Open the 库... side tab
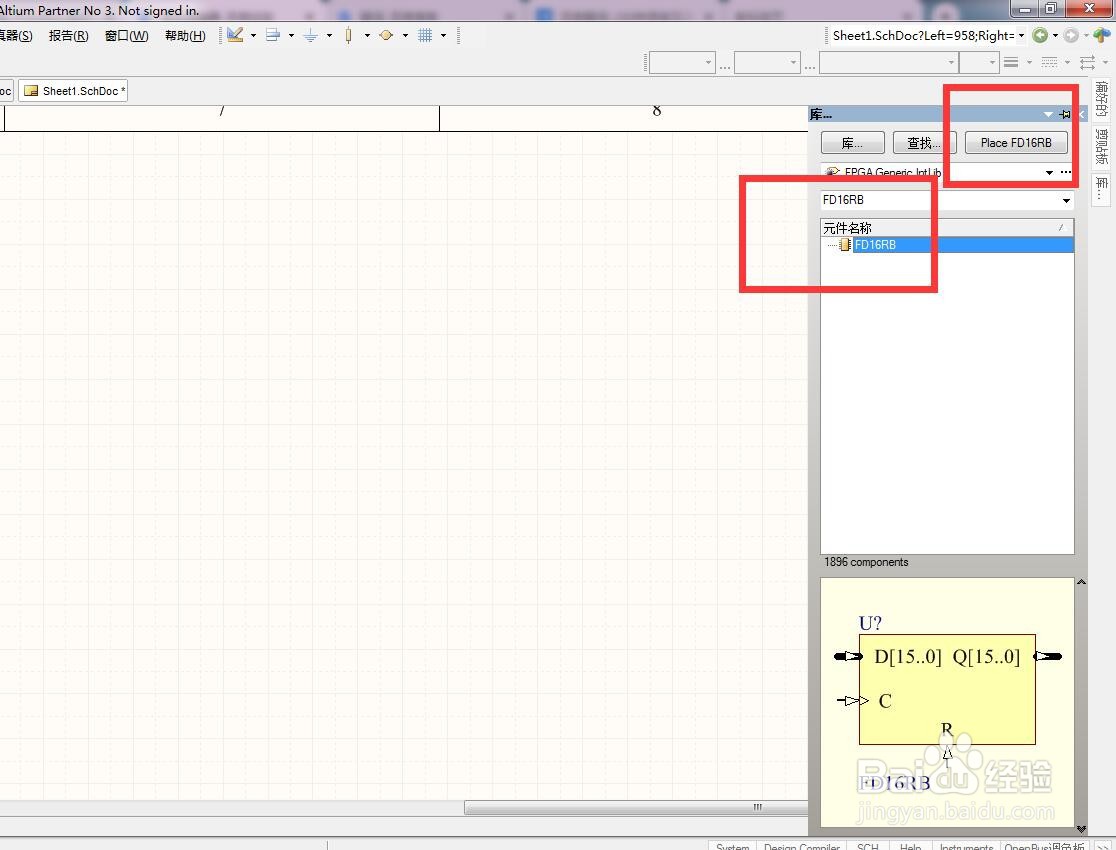Screen dimensions: 1116x850 coord(1101,189)
